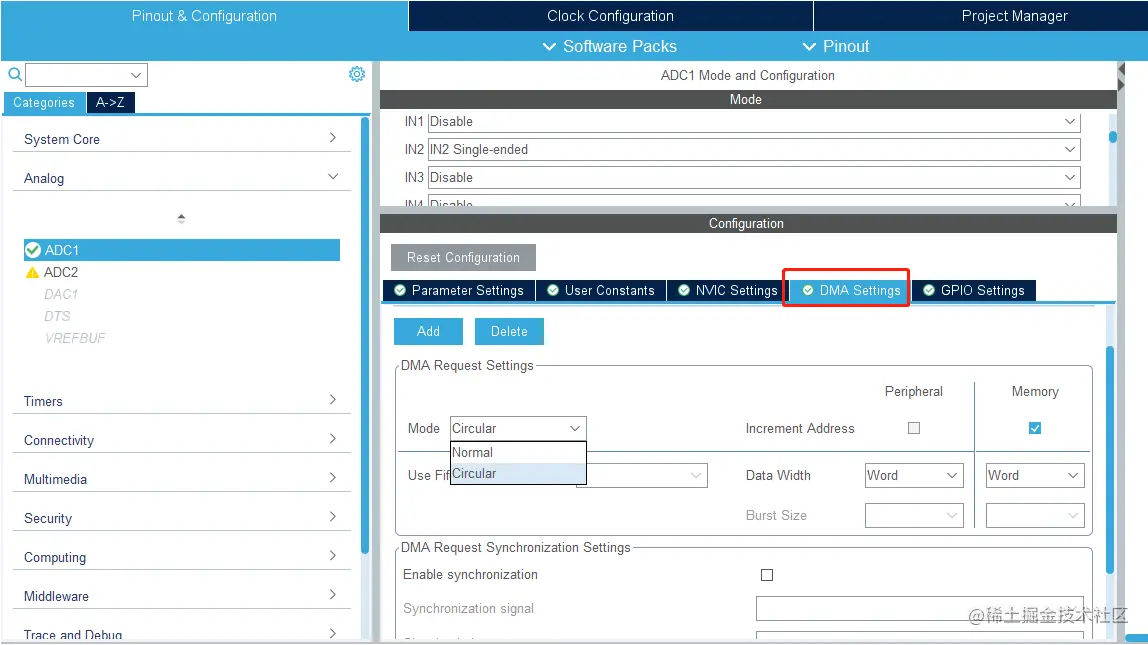
Task: Click the categories panel vertical scrollbar
Action: 365,335
